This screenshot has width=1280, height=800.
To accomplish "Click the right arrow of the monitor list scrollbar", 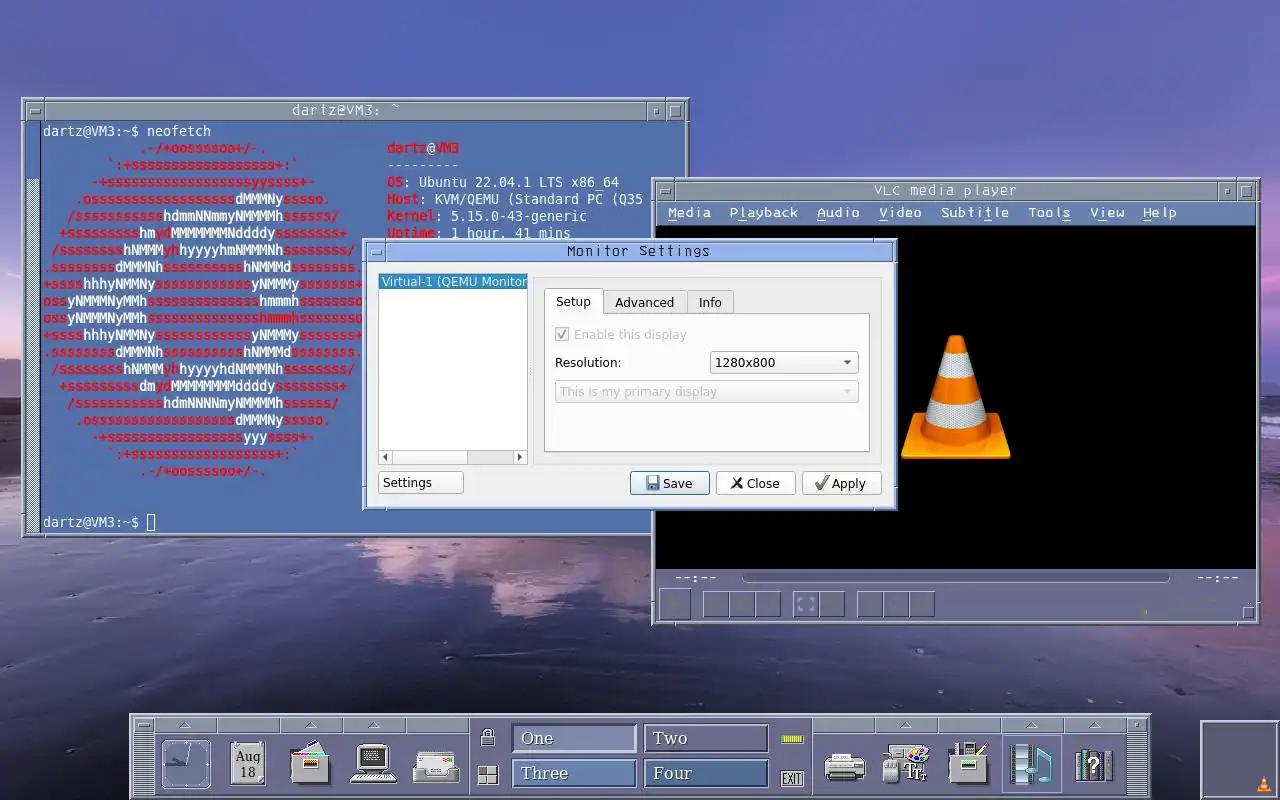I will coord(520,457).
